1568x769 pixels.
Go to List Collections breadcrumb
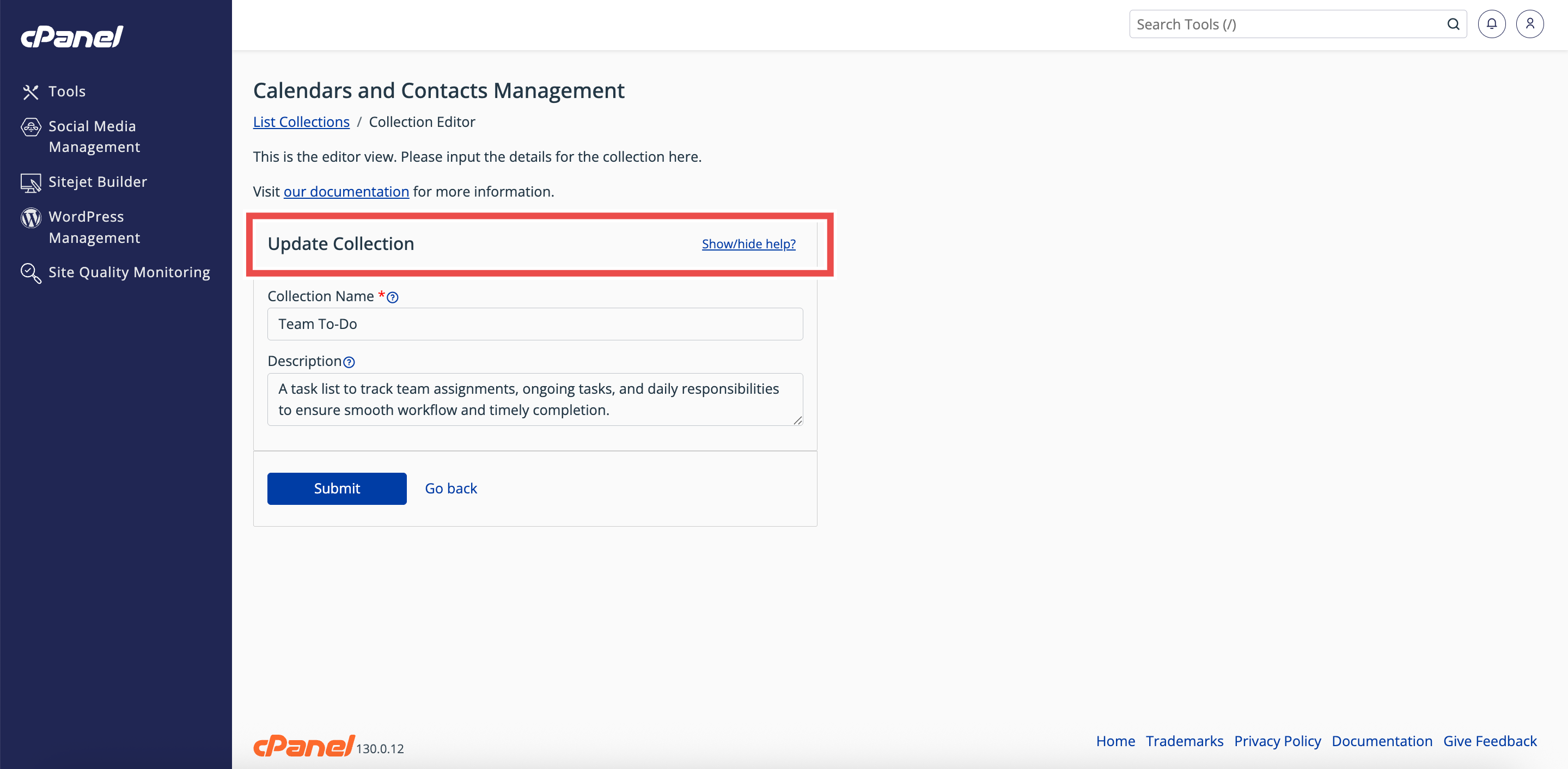pyautogui.click(x=301, y=122)
